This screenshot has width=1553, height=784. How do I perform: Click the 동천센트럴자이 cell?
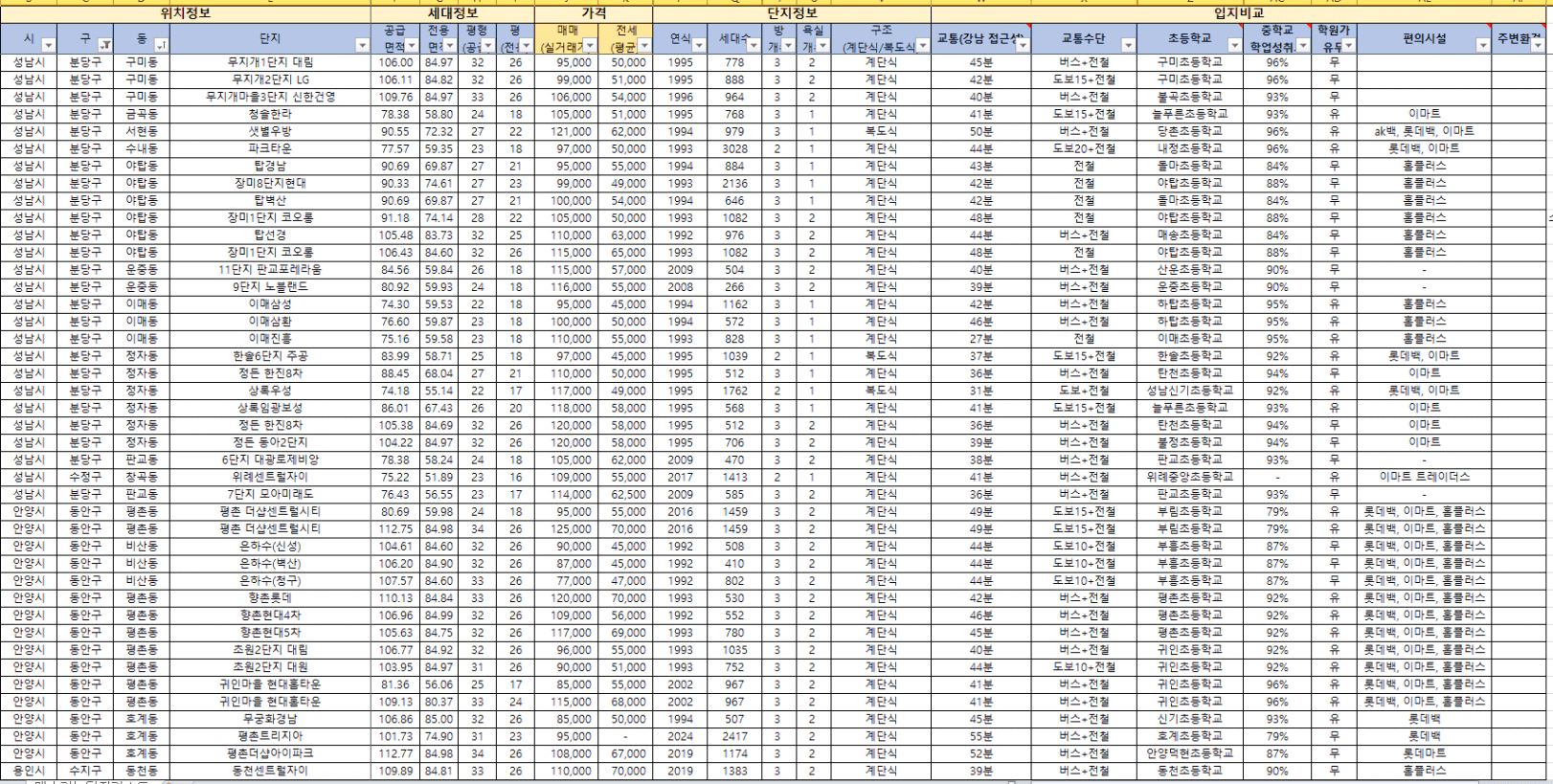[x=270, y=771]
